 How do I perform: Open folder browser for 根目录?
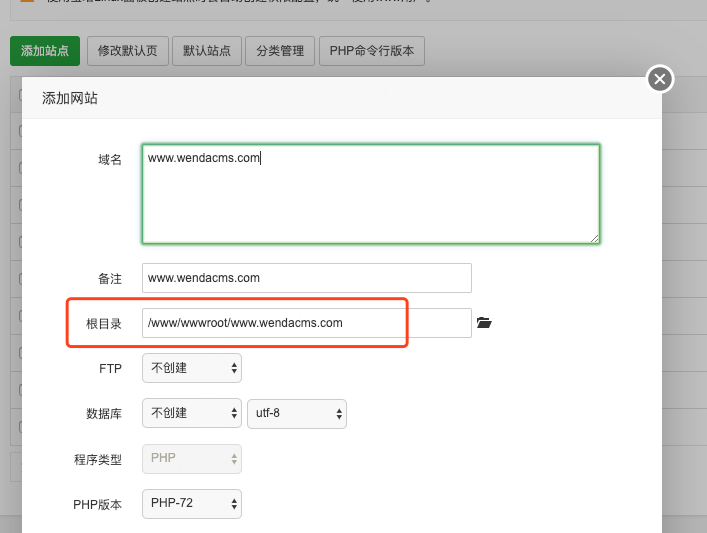484,322
